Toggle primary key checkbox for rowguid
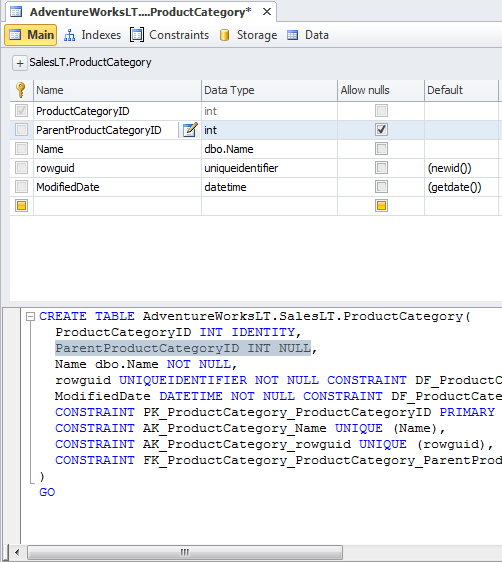The width and height of the screenshot is (502, 562). (21, 168)
